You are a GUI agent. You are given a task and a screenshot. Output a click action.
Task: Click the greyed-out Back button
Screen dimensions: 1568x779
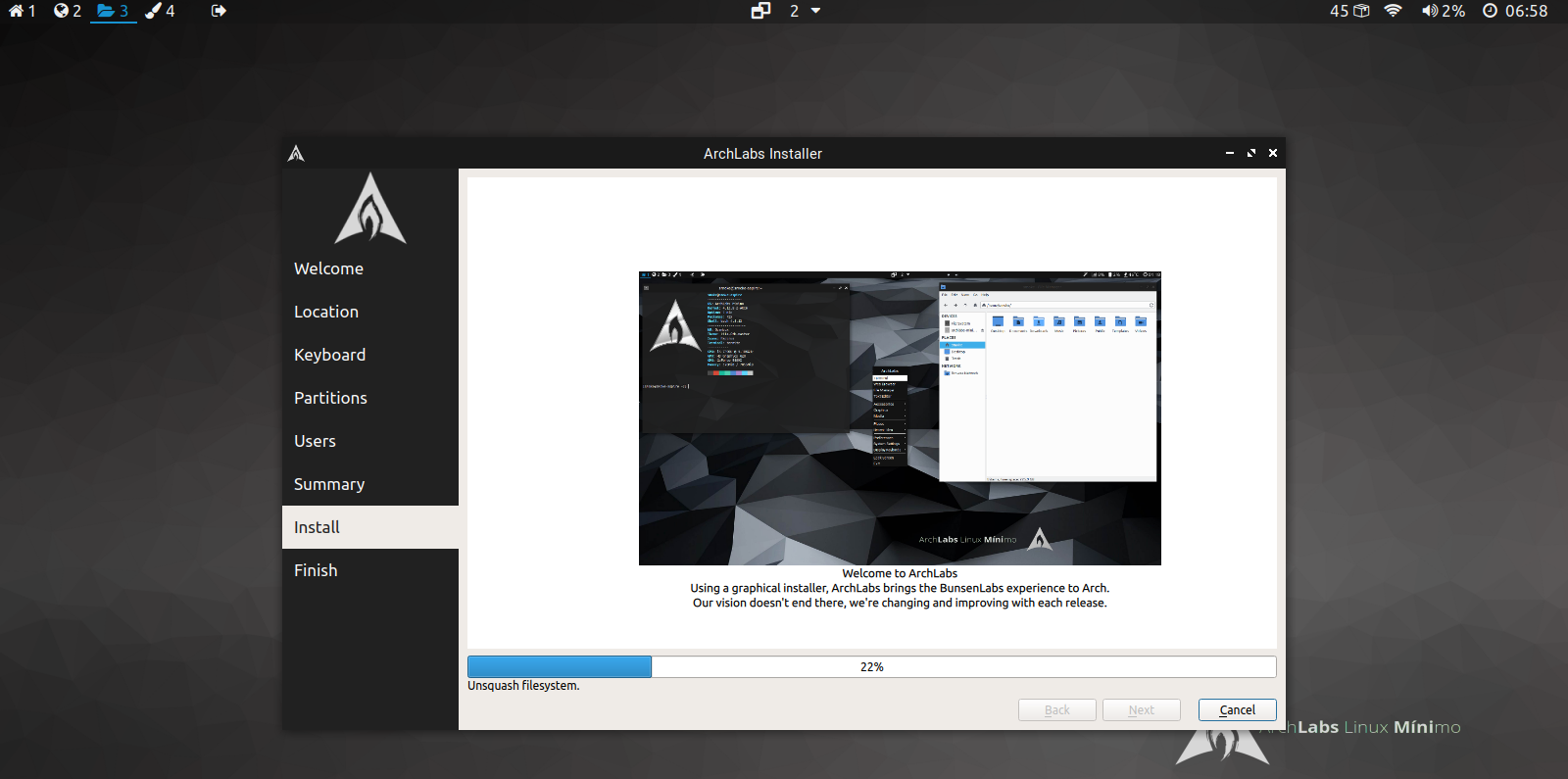(1056, 709)
